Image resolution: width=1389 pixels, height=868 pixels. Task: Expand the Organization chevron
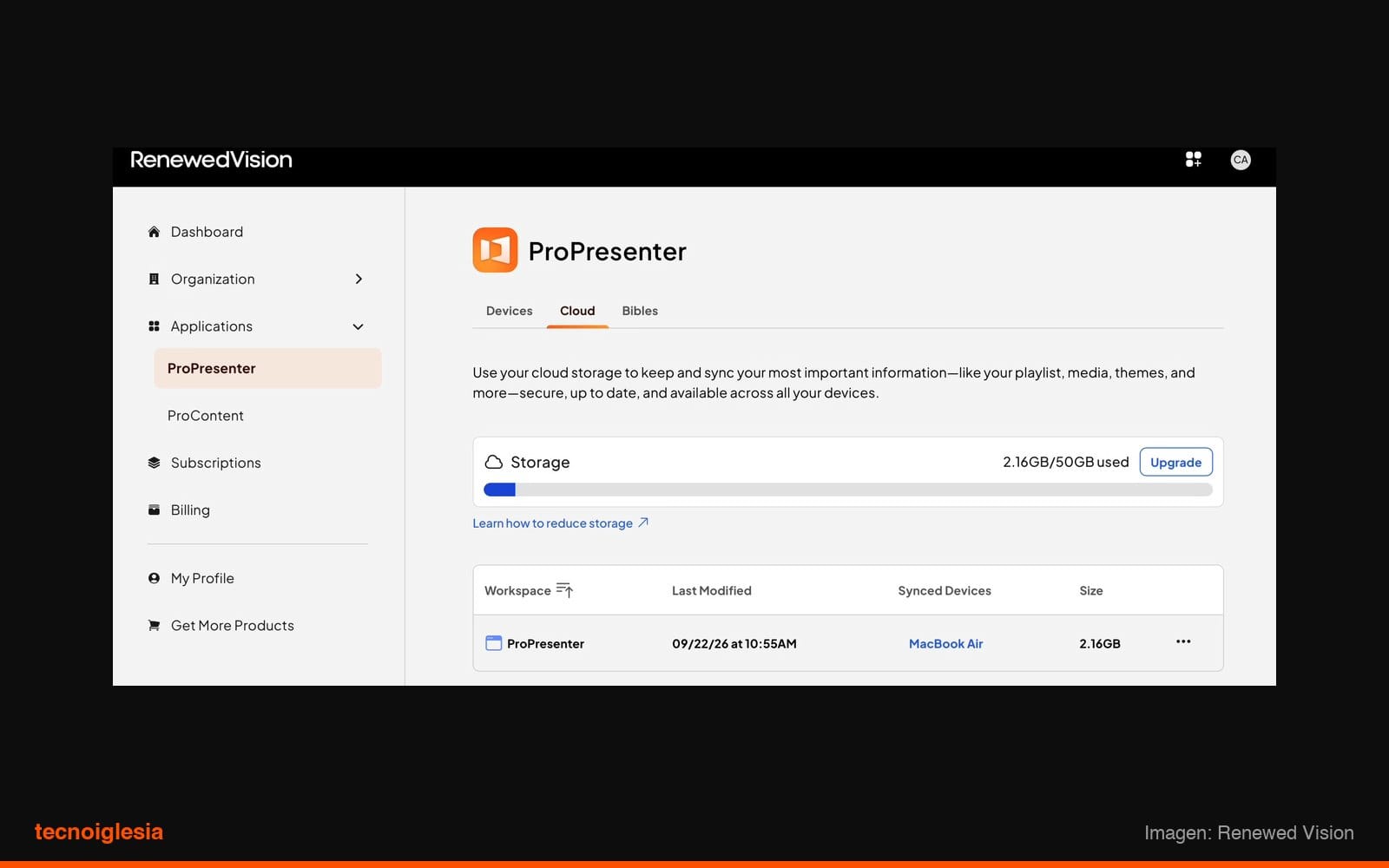click(x=359, y=279)
